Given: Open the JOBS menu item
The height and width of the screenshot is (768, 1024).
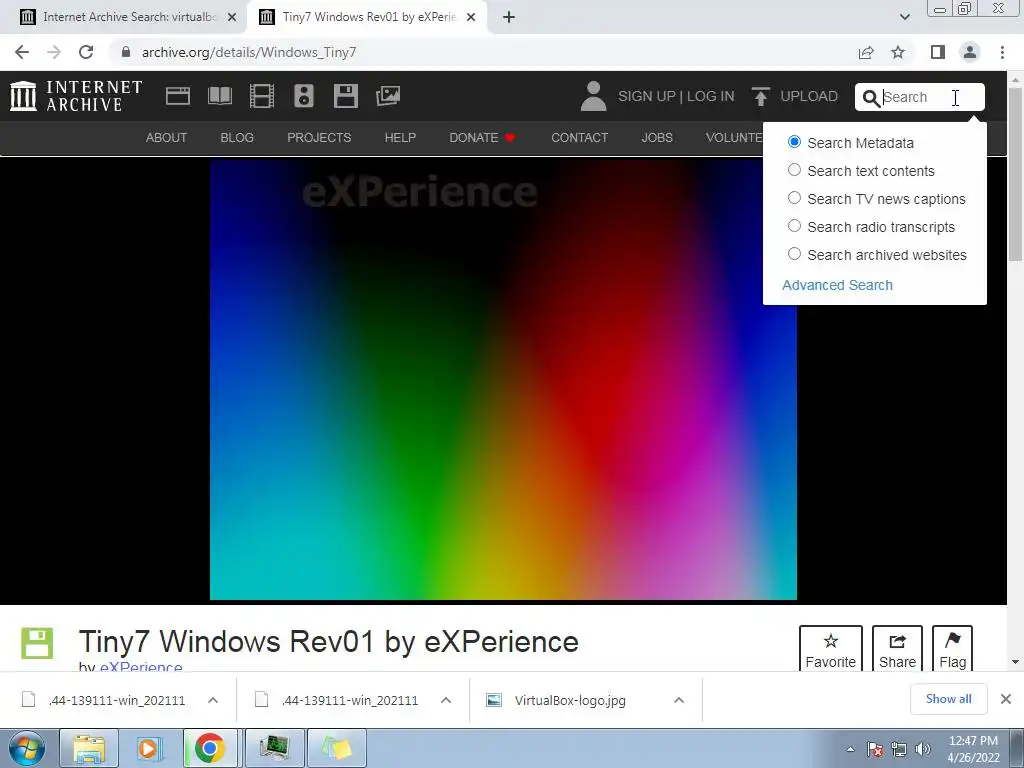Looking at the screenshot, I should point(657,138).
